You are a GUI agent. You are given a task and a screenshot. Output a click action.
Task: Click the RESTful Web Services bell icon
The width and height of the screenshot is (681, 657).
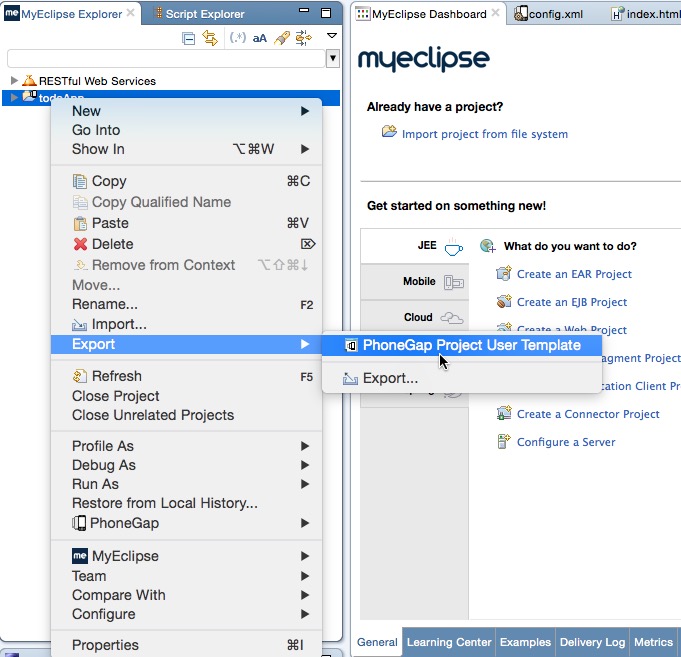click(x=29, y=80)
